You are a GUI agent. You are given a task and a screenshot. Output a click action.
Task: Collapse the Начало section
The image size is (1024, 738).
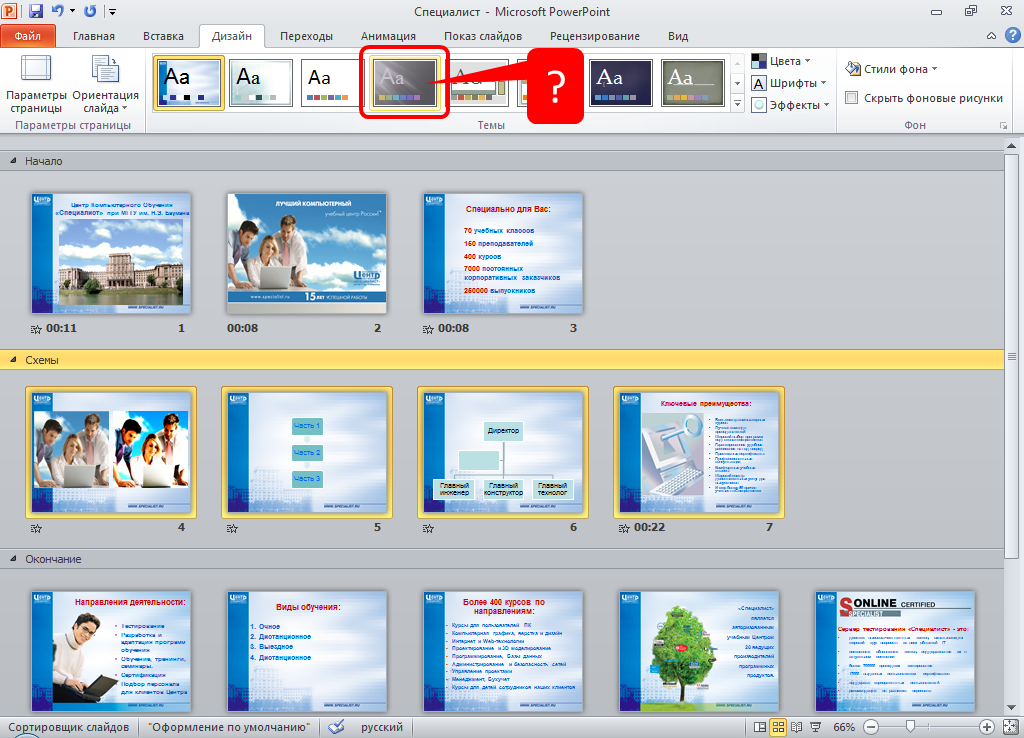point(14,161)
